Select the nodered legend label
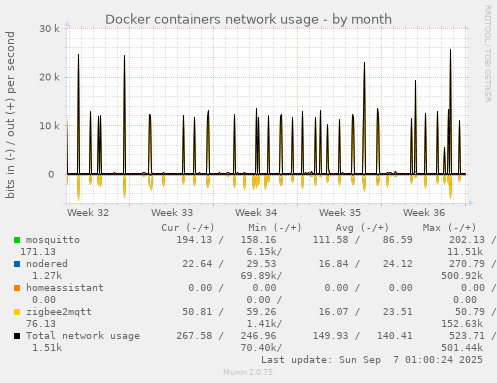This screenshot has height=383, width=497. [47, 264]
